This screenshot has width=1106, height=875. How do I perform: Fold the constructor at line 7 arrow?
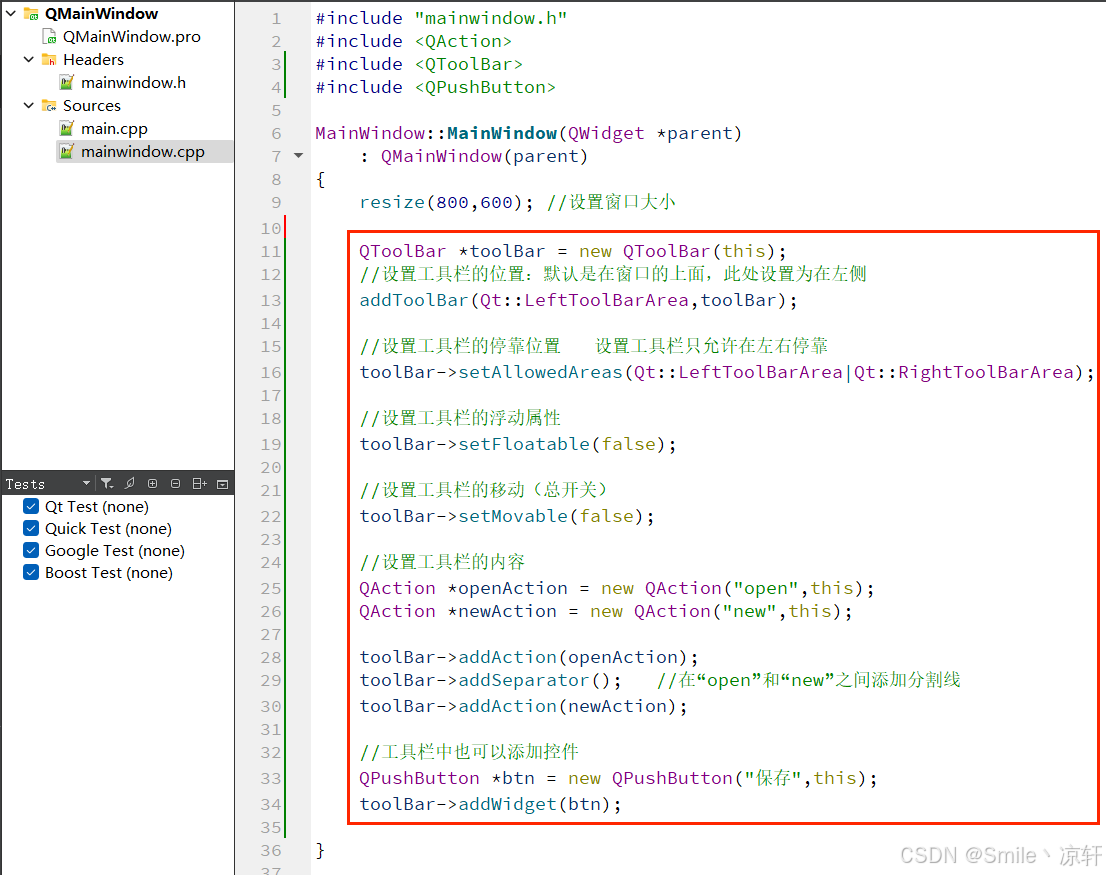[298, 156]
